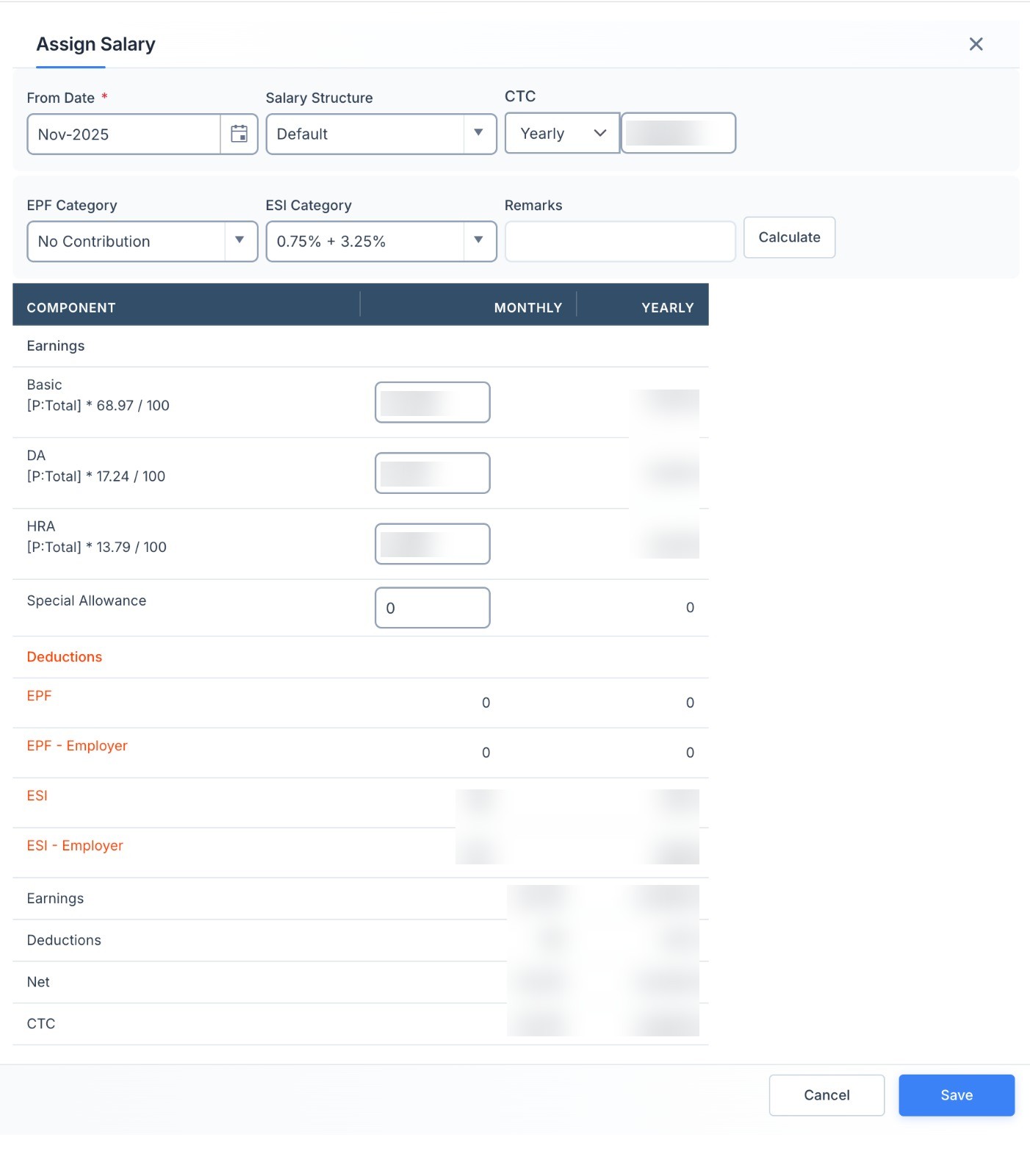Click the CTC amount input field
This screenshot has height=1176, width=1030.
(678, 133)
